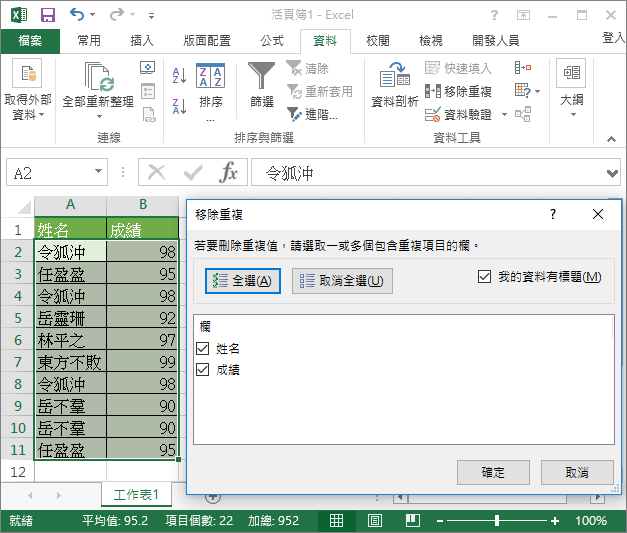Switch to Page Break Preview
The image size is (627, 533).
pyautogui.click(x=412, y=521)
